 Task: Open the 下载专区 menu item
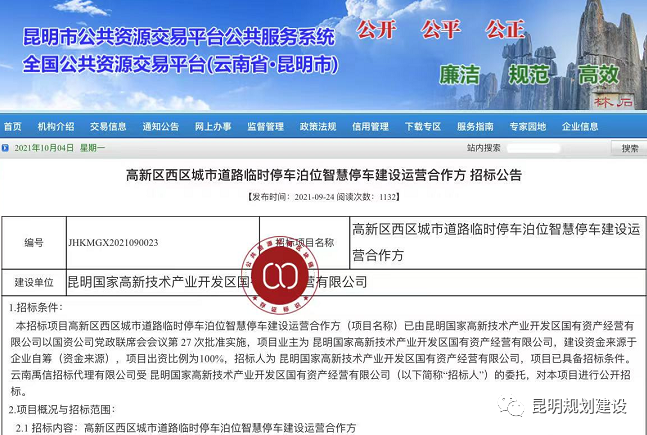point(423,127)
